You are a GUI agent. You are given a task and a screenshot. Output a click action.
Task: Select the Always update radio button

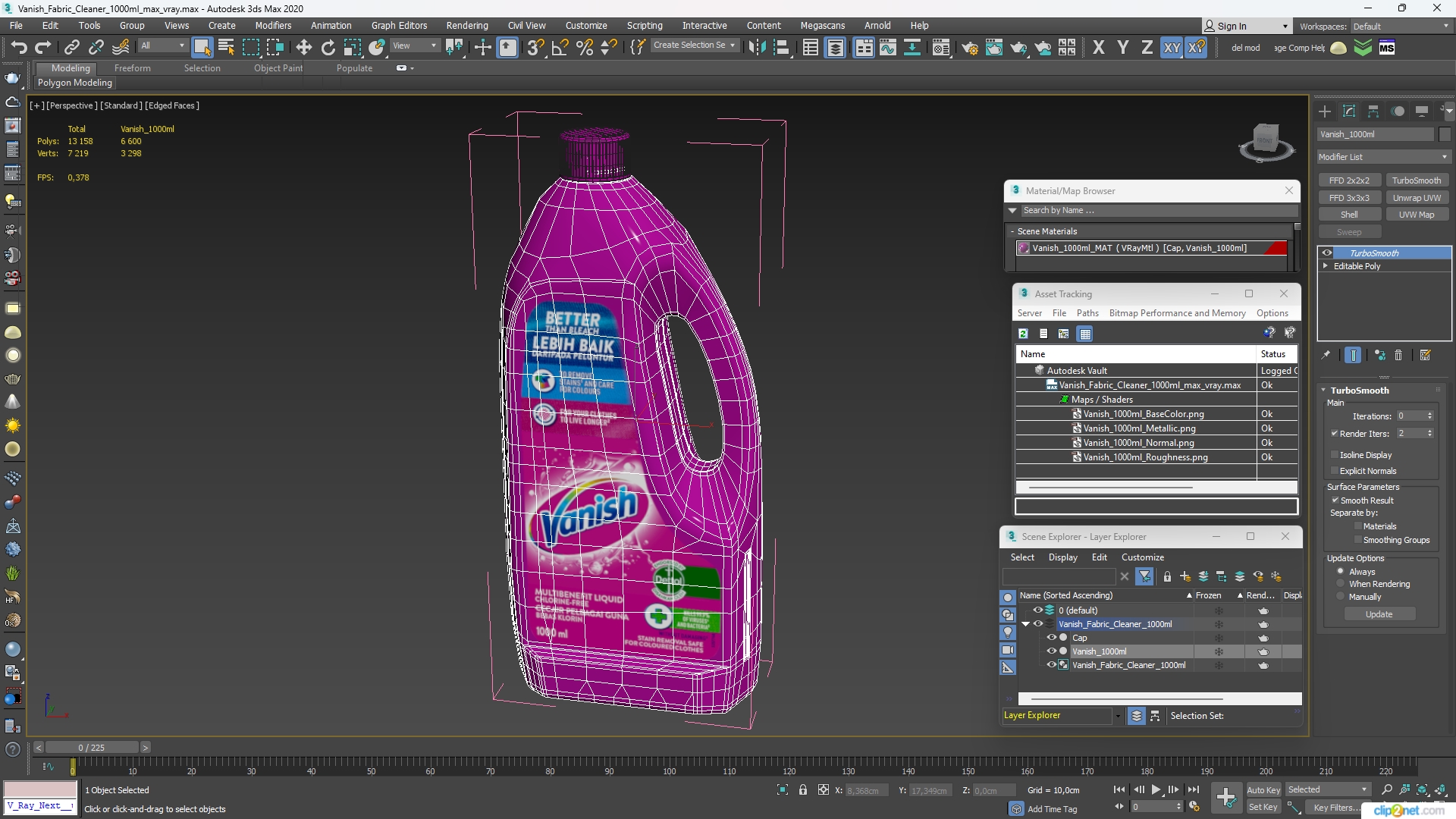1341,572
